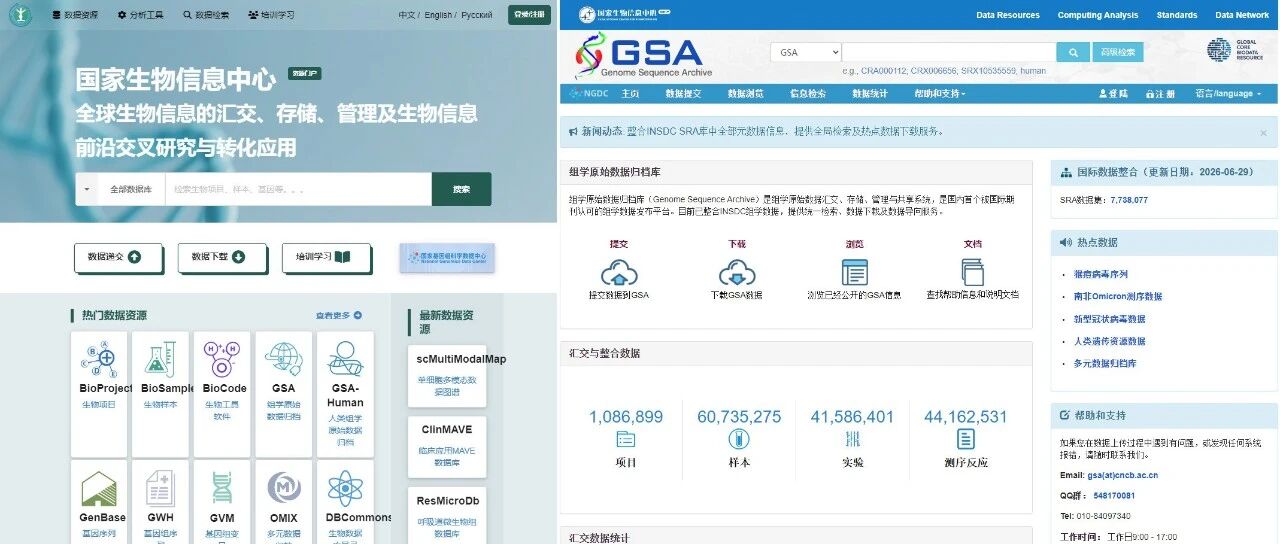Open 数据检索 menu in left header
This screenshot has height=544, width=1280.
205,15
